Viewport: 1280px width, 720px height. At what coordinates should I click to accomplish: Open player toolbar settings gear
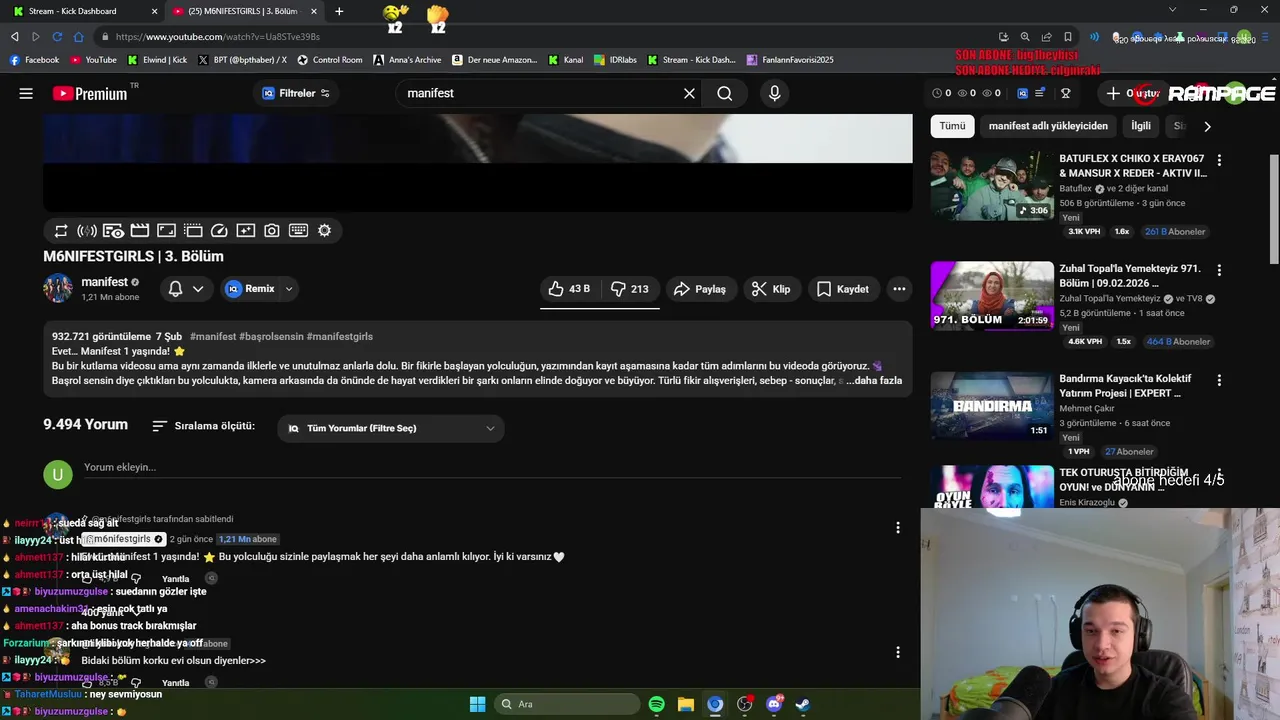click(x=324, y=230)
